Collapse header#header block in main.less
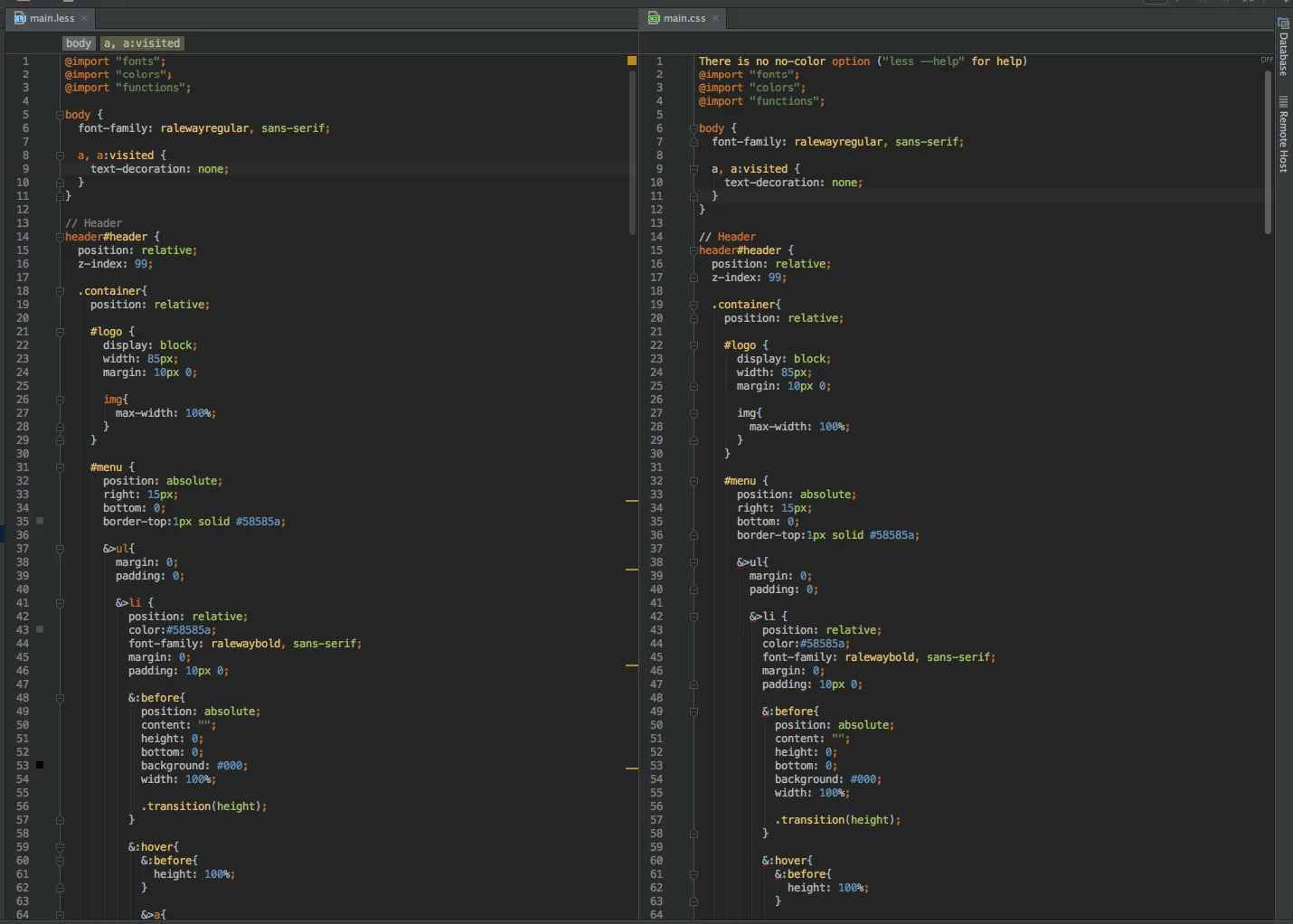This screenshot has height=924, width=1293. click(x=60, y=237)
